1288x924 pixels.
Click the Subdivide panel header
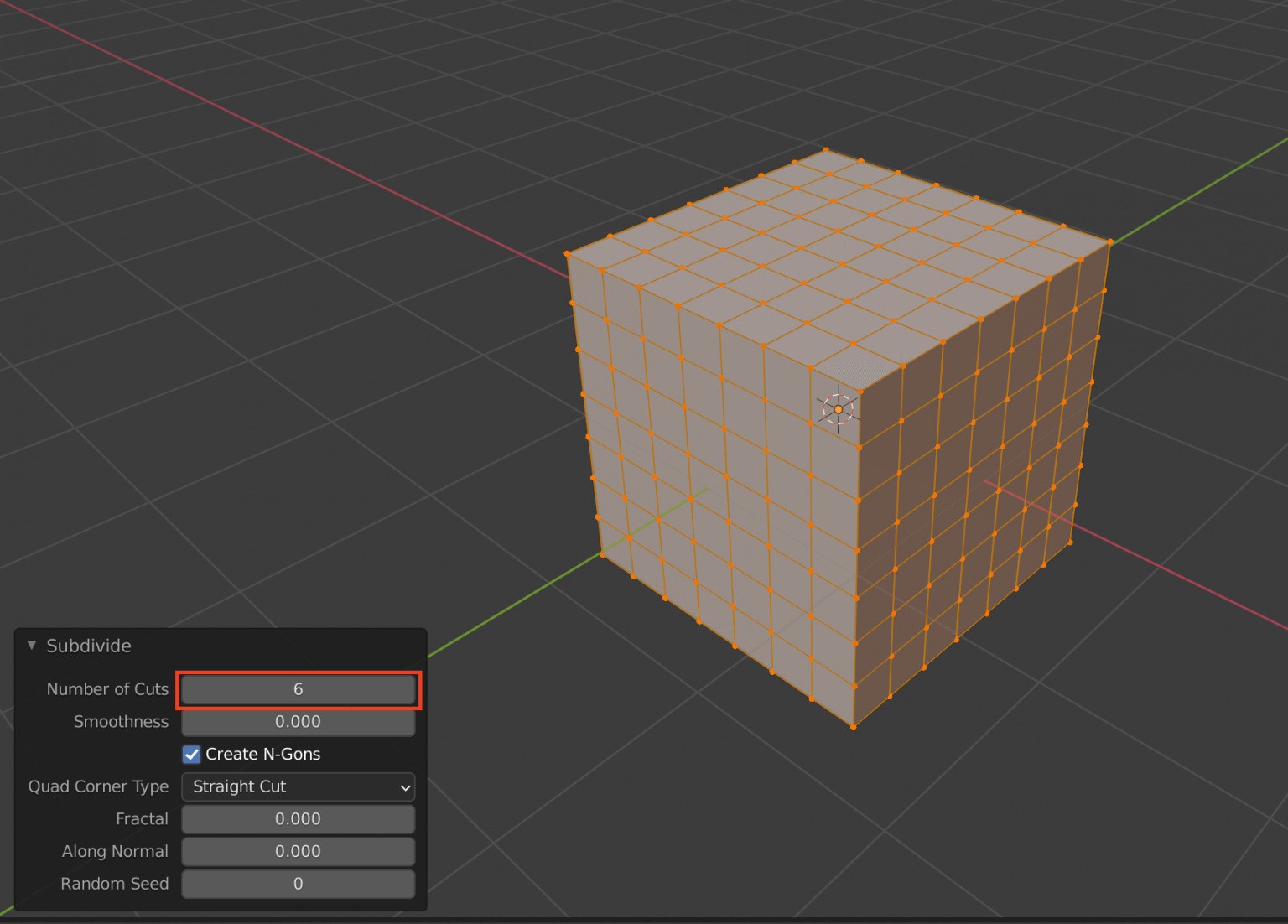click(88, 646)
